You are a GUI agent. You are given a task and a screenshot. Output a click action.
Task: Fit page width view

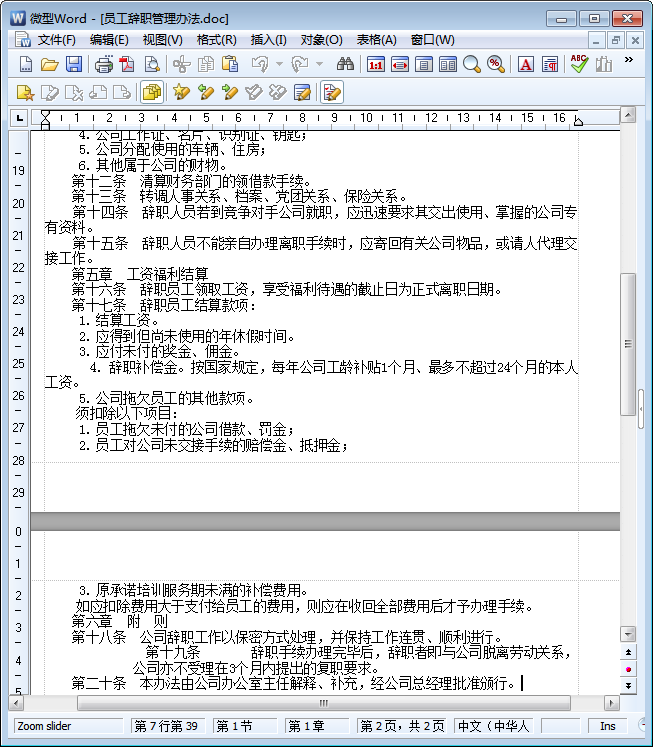click(x=400, y=64)
